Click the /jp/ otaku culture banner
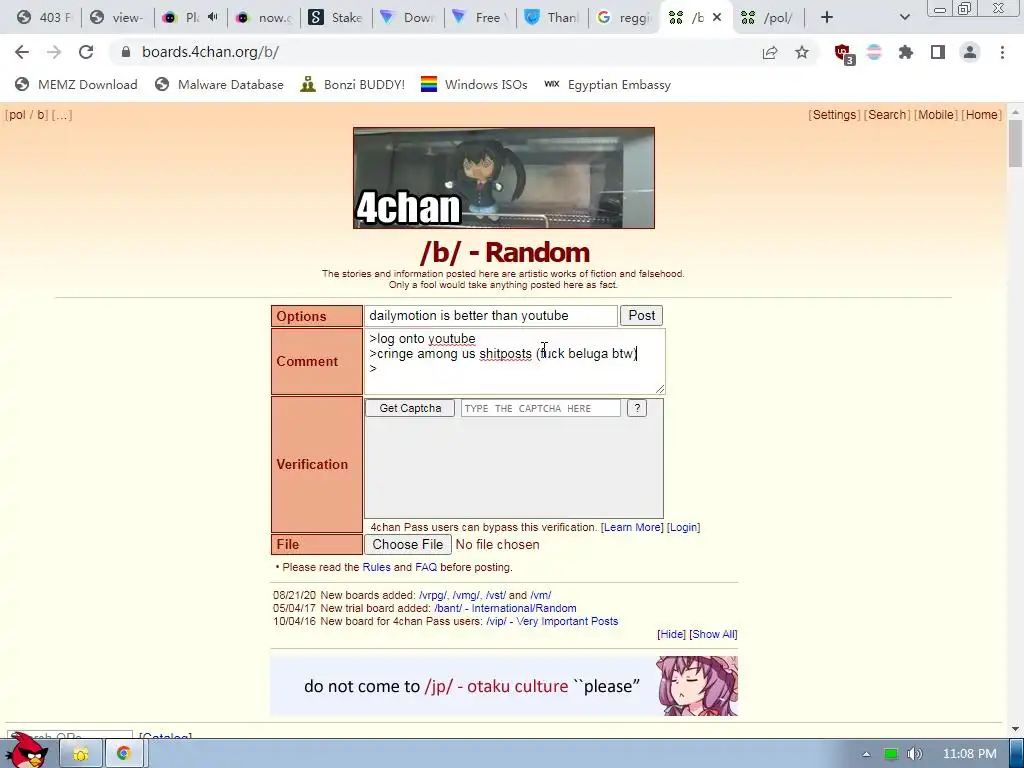Image resolution: width=1024 pixels, height=768 pixels. coord(504,686)
